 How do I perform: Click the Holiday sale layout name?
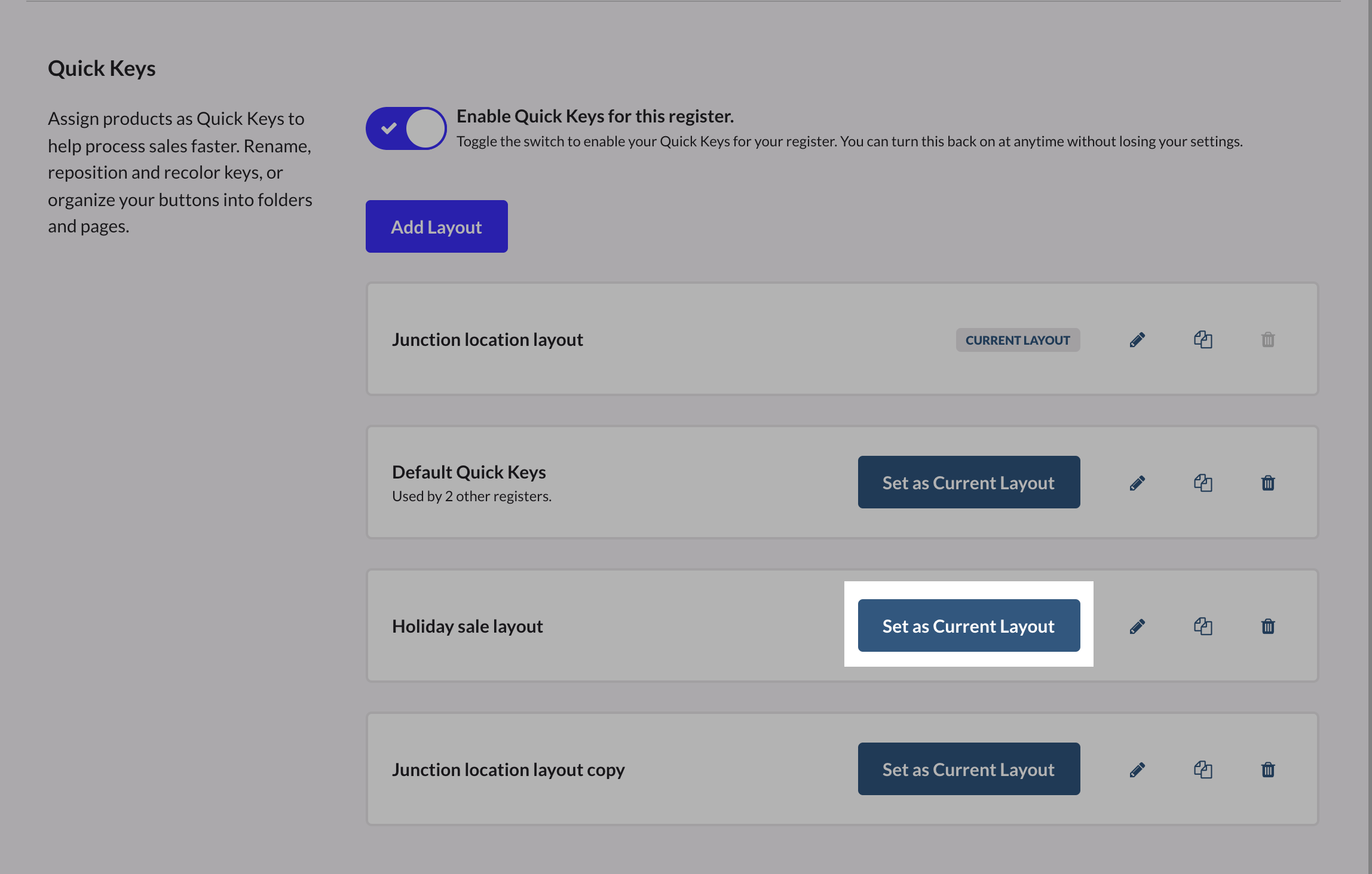click(467, 626)
